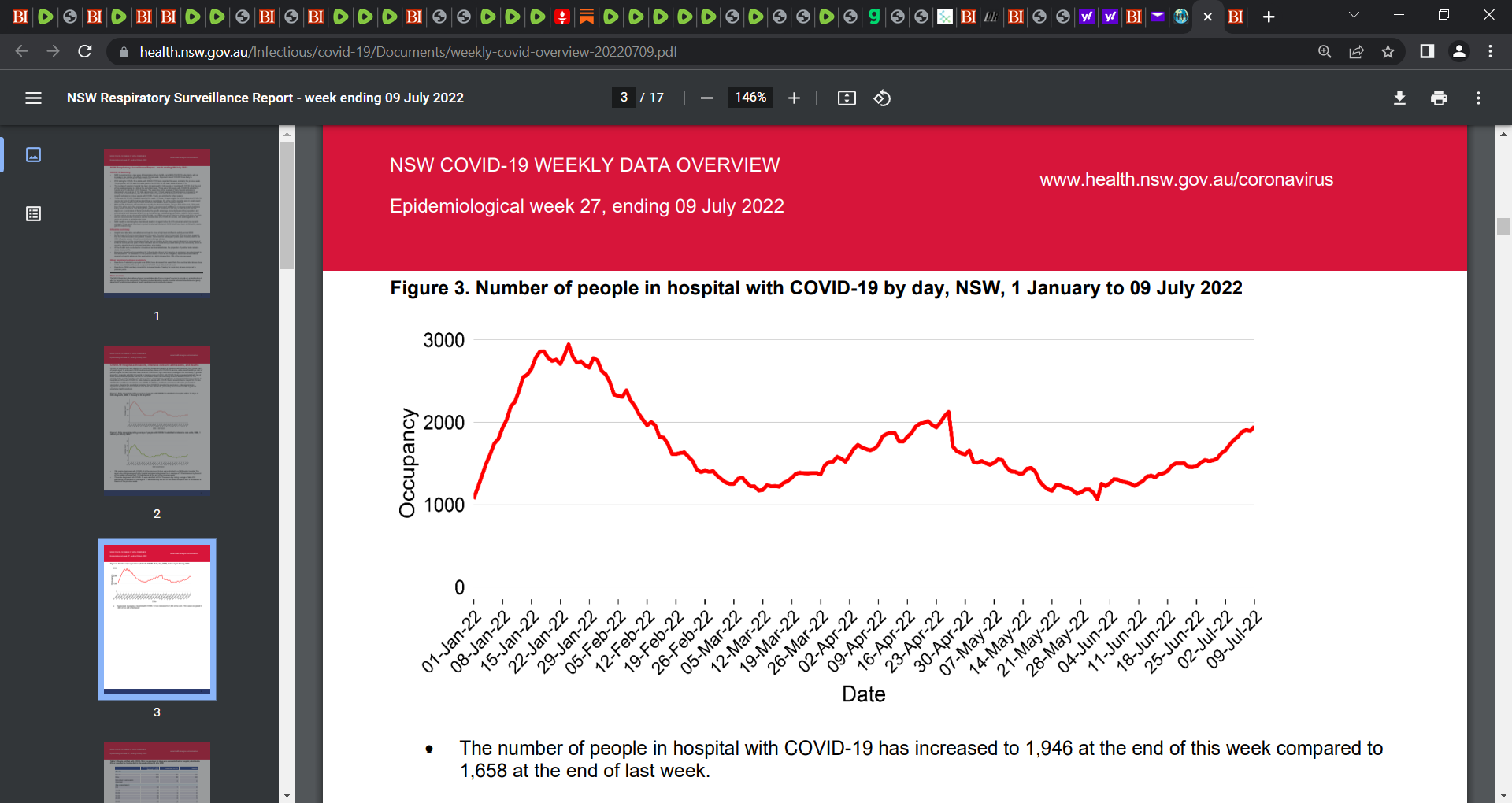The height and width of the screenshot is (803, 1512).
Task: Rotate the PDF counterclockwise
Action: pos(882,98)
